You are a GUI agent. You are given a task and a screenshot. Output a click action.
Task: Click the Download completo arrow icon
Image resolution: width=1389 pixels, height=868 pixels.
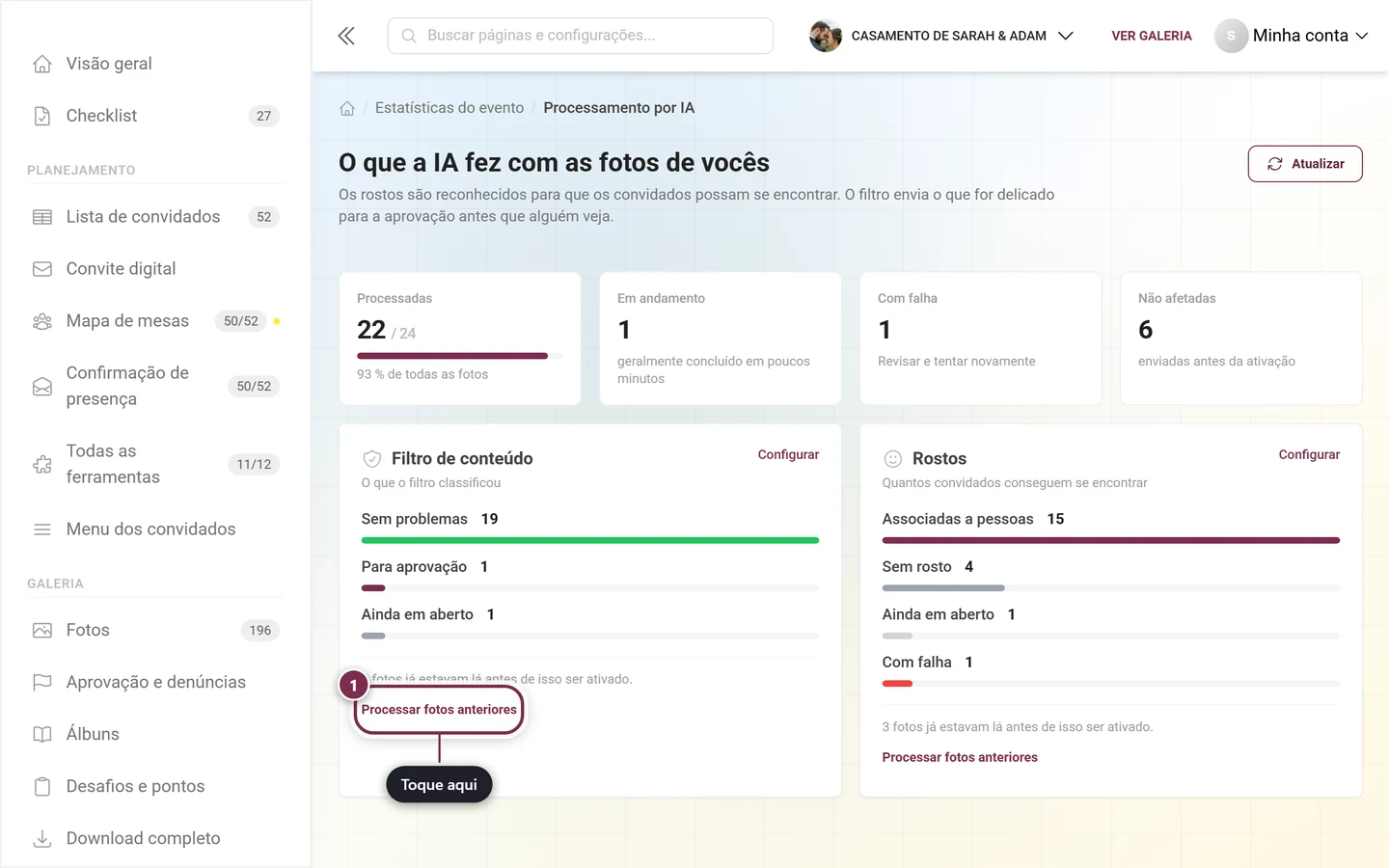(x=42, y=838)
